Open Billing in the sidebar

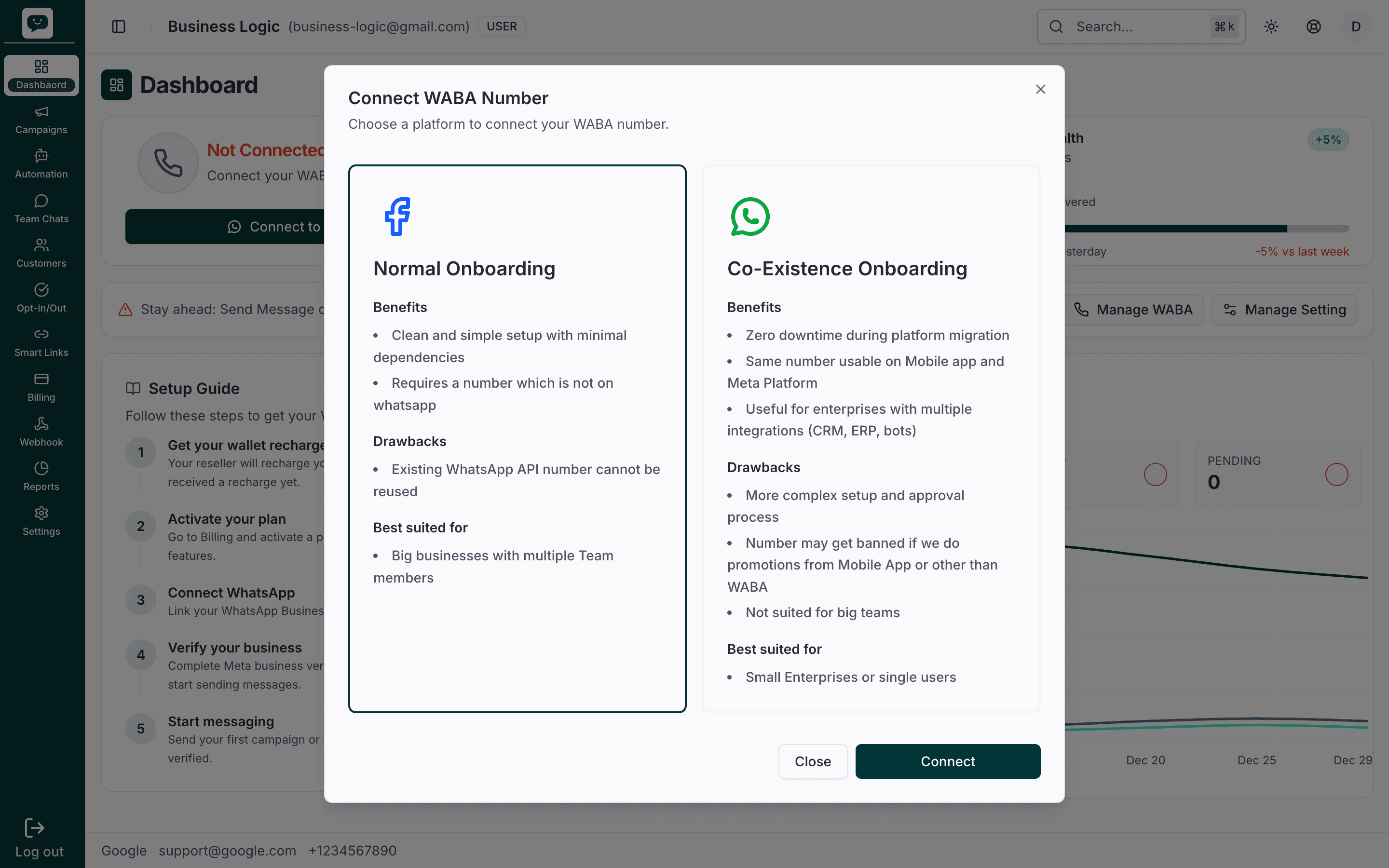[x=41, y=388]
